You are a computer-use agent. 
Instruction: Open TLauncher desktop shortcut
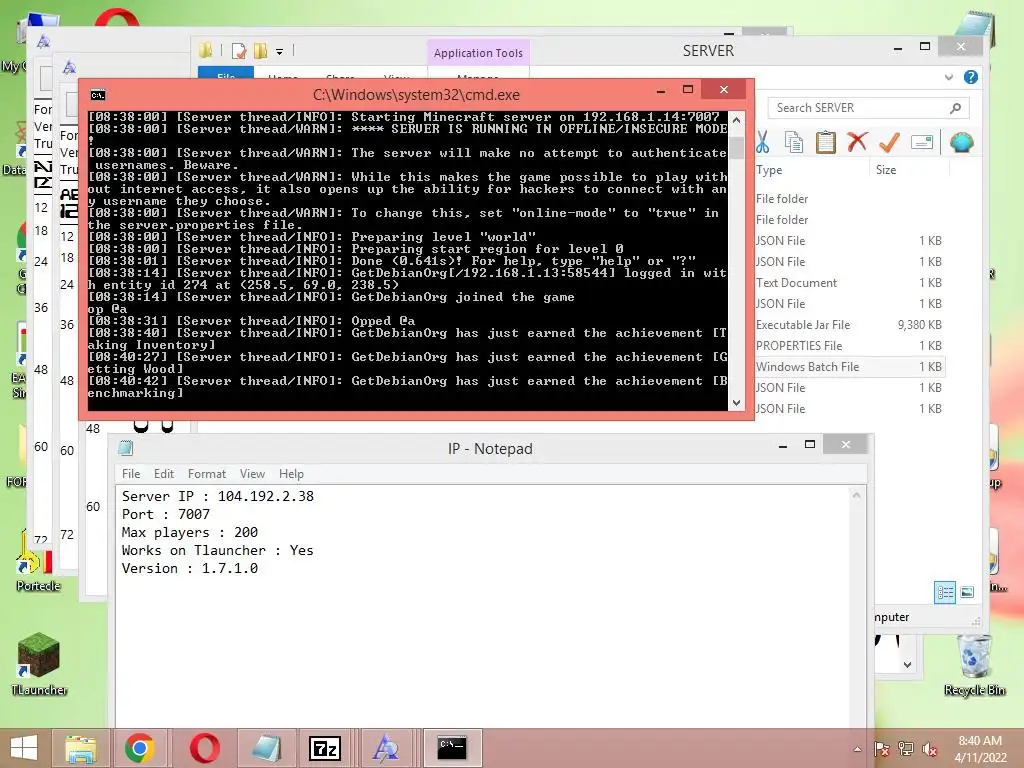pos(39,664)
